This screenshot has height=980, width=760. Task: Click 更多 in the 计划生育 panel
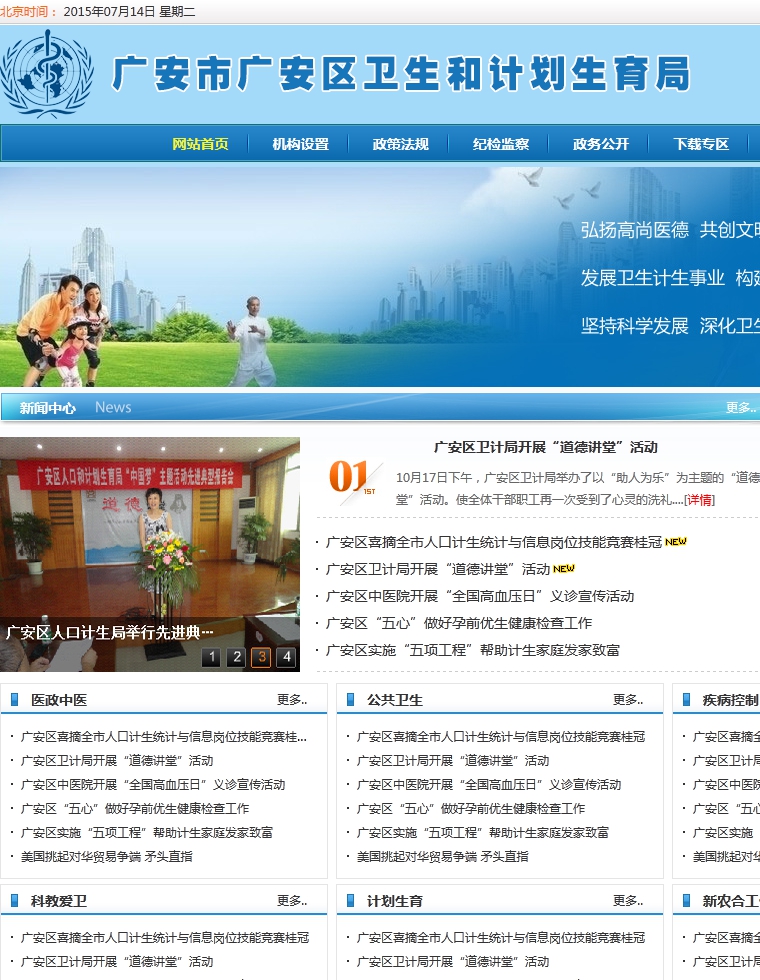(628, 901)
